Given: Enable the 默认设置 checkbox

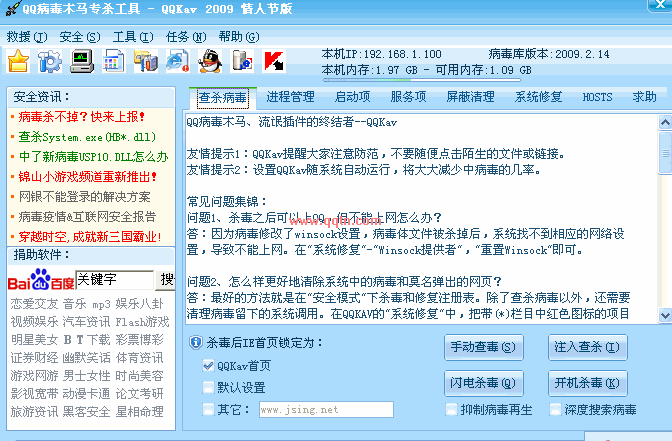Looking at the screenshot, I should click(x=208, y=387).
